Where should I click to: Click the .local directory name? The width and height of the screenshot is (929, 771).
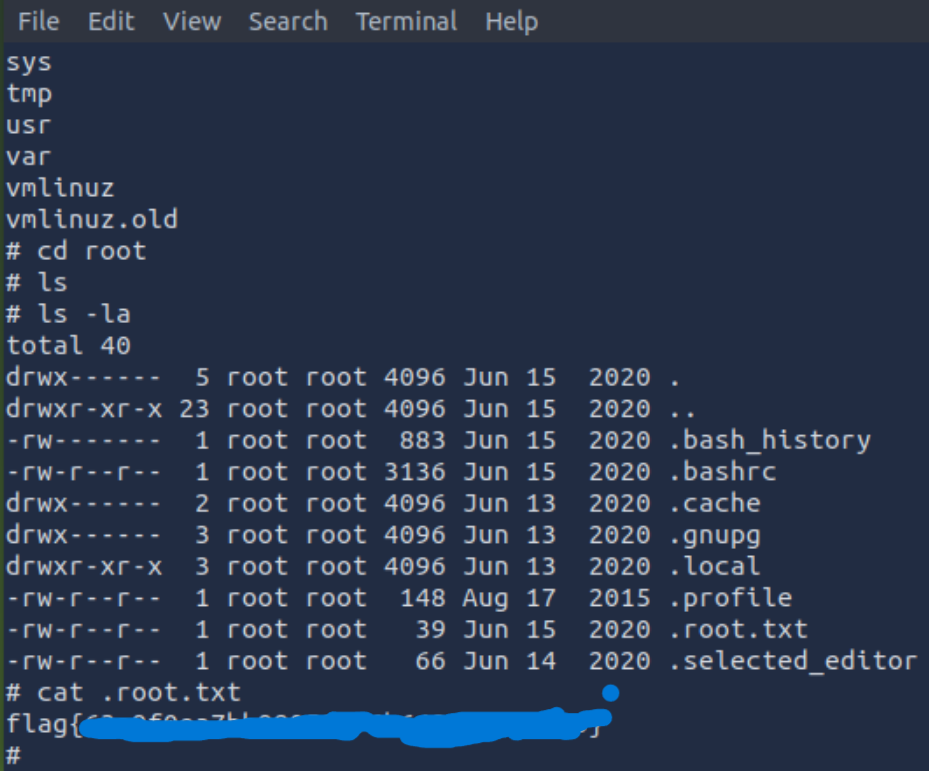tap(715, 567)
